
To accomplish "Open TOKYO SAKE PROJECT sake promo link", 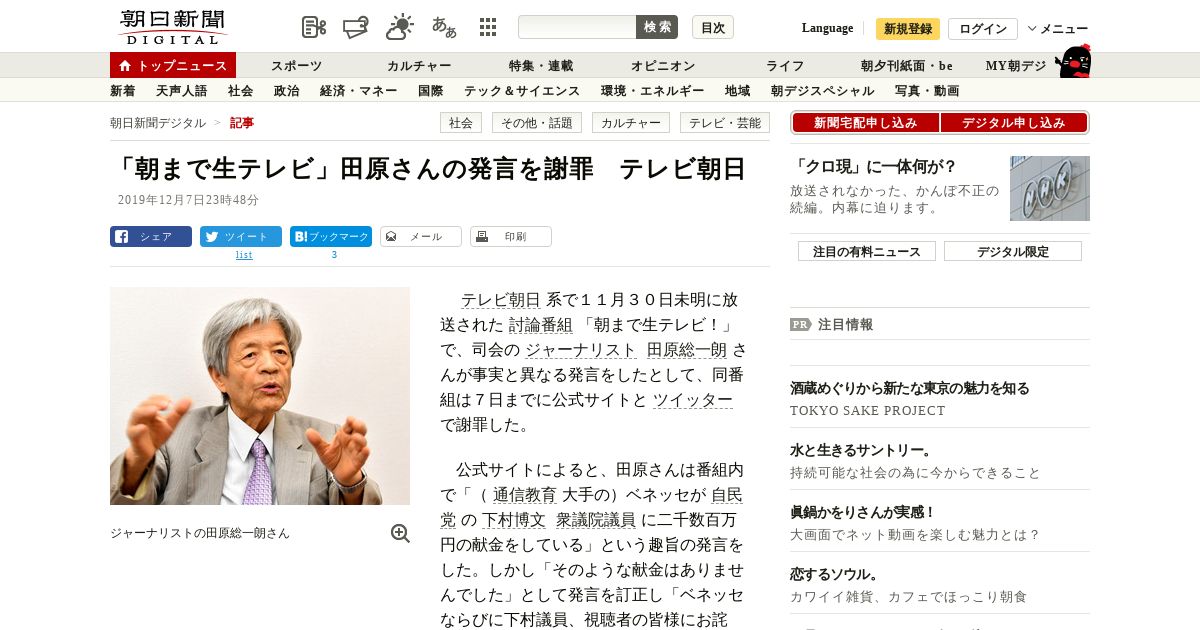I will pyautogui.click(x=910, y=398).
